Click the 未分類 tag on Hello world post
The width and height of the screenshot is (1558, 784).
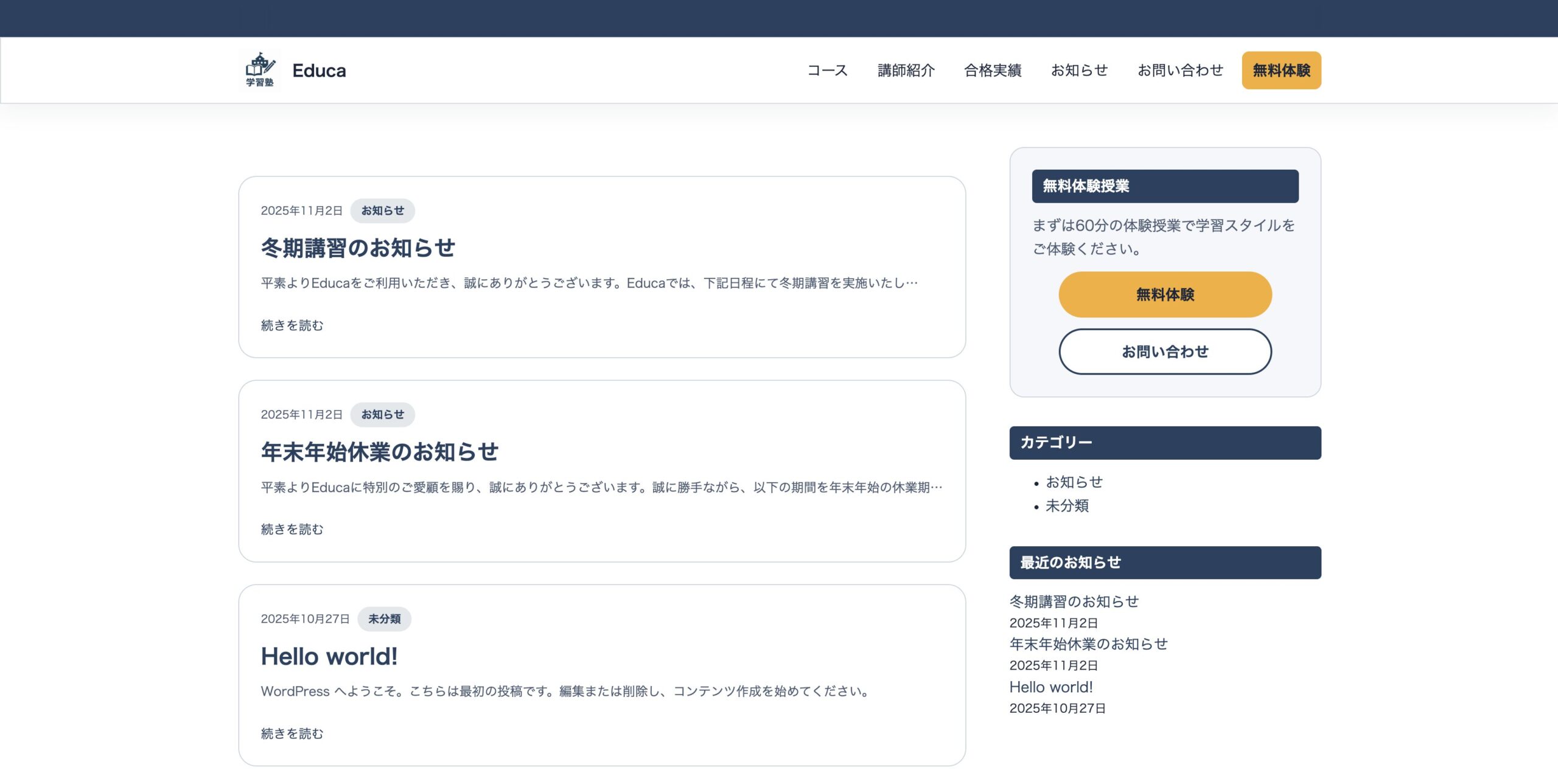click(384, 619)
